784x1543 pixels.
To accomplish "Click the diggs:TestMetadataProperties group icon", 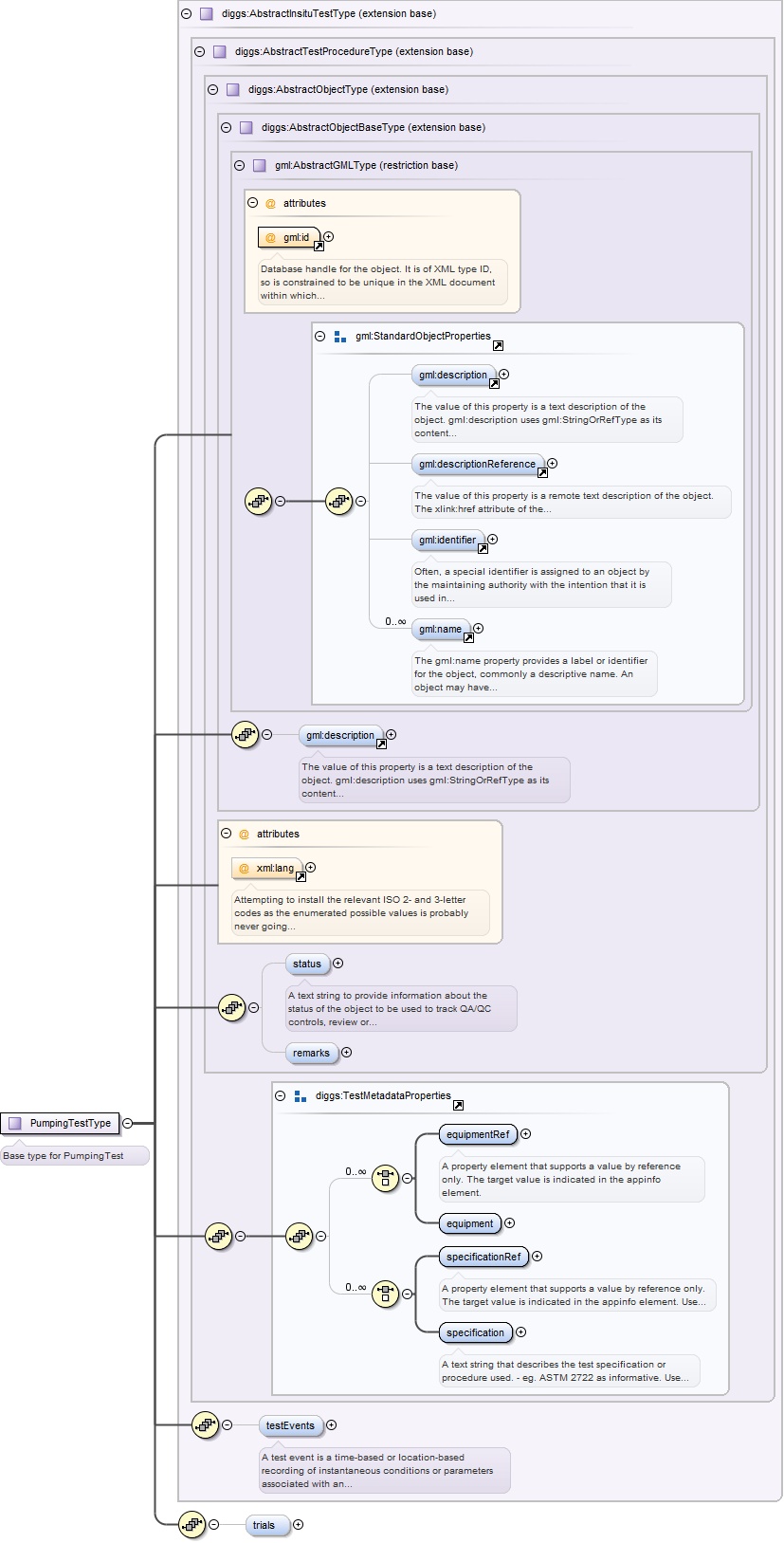I will (x=301, y=1096).
